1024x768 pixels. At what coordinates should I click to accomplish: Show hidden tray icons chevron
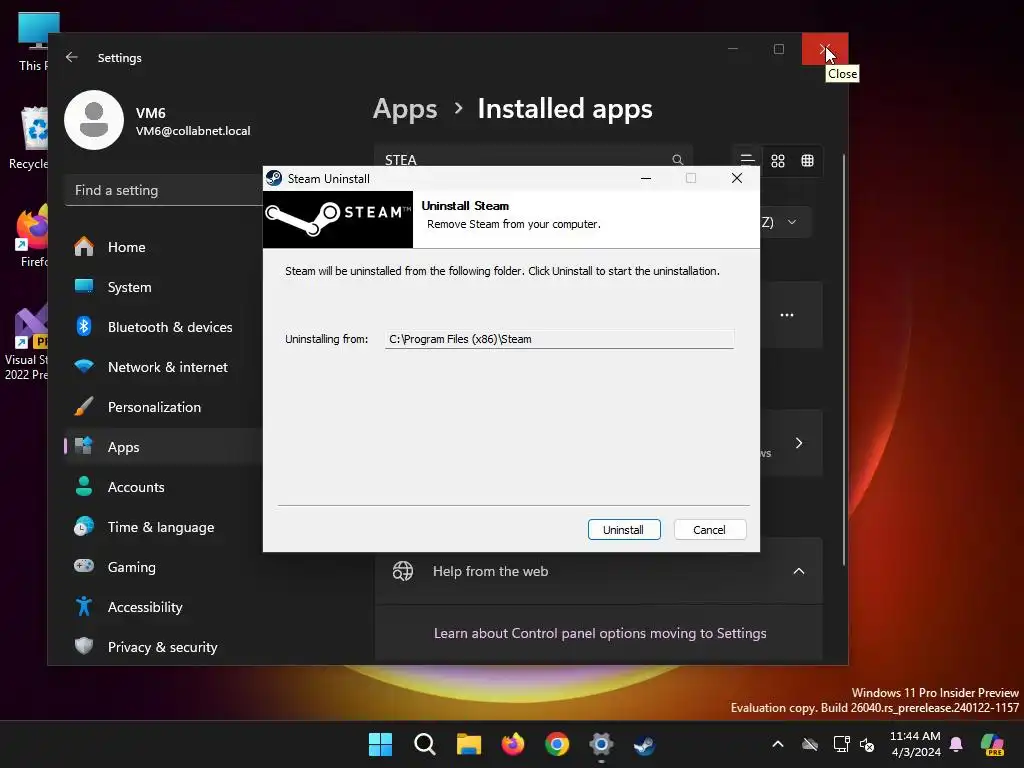pos(778,744)
